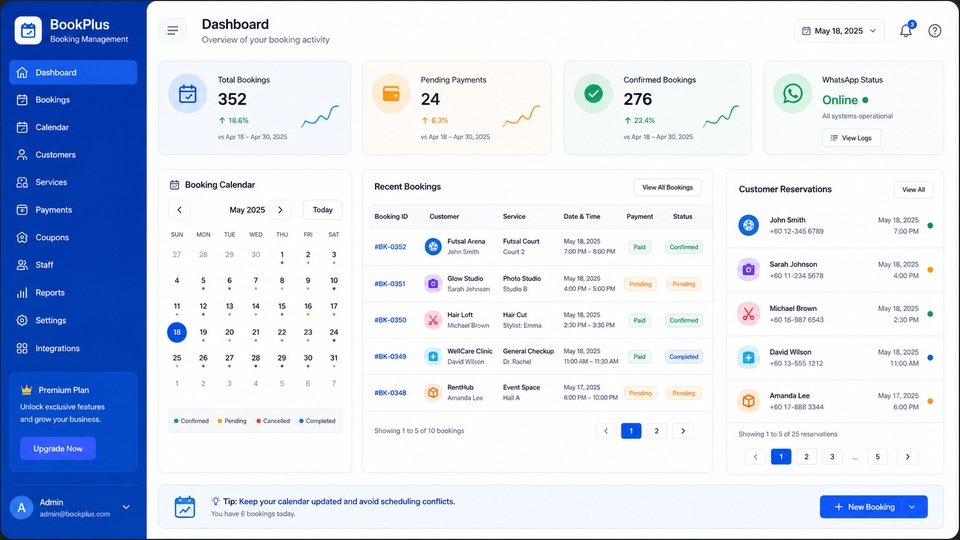Viewport: 960px width, 540px height.
Task: Click the WhatsApp status icon
Action: (792, 94)
